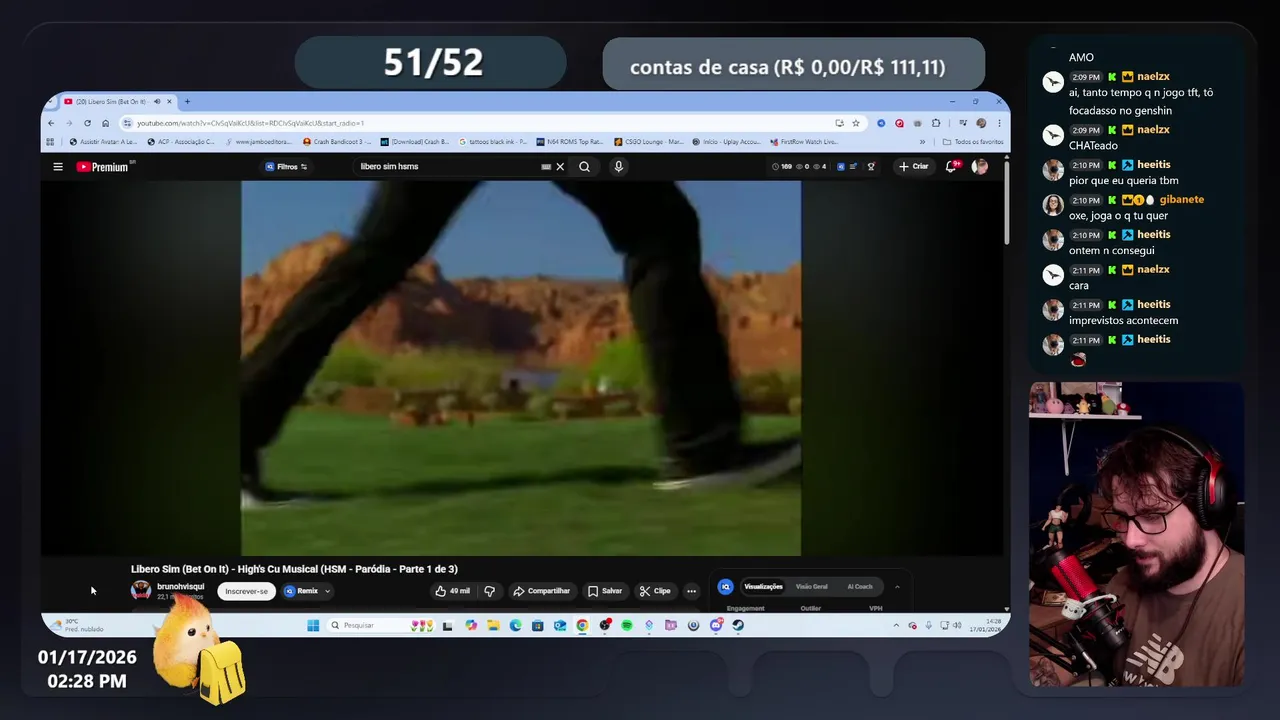The width and height of the screenshot is (1280, 720).
Task: Switch to the AI Coach tab
Action: (x=860, y=587)
